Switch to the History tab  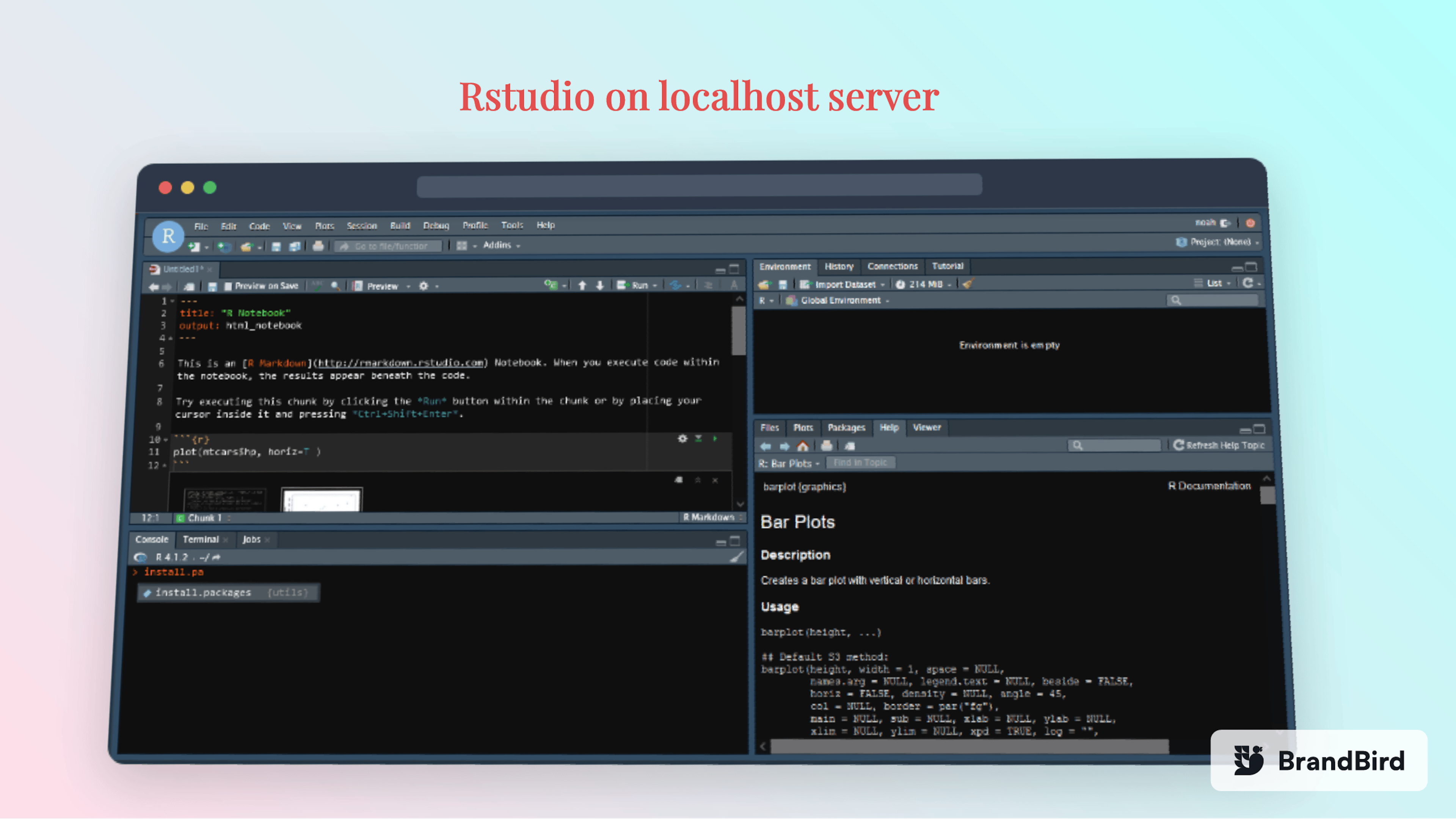839,266
